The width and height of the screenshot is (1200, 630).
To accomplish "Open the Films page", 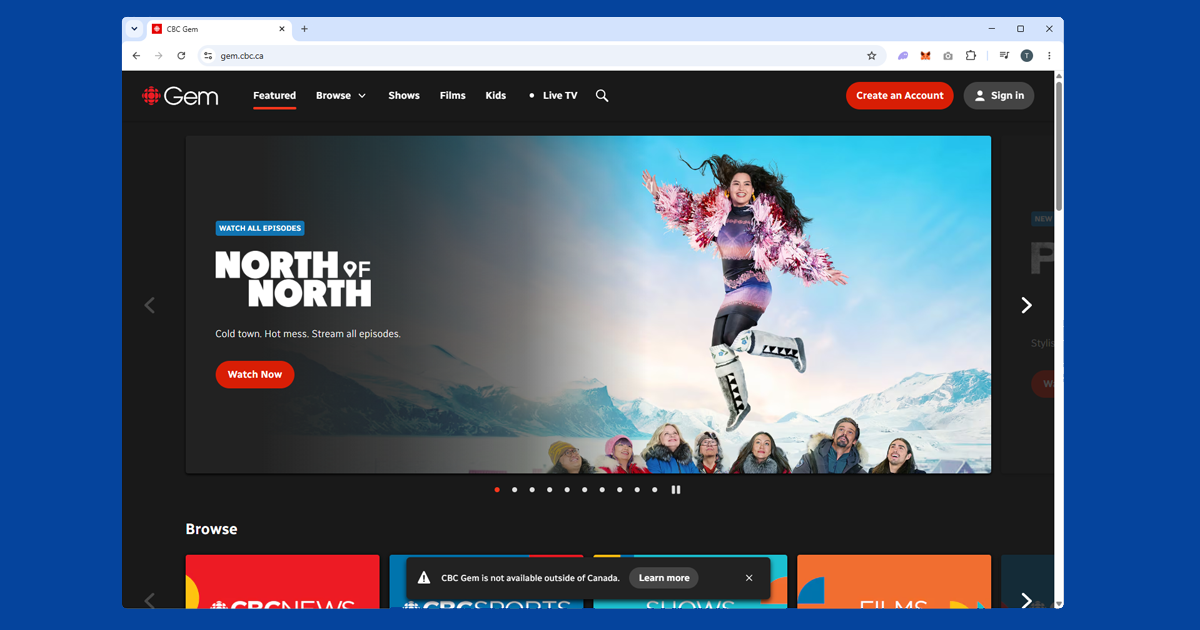I will point(453,96).
